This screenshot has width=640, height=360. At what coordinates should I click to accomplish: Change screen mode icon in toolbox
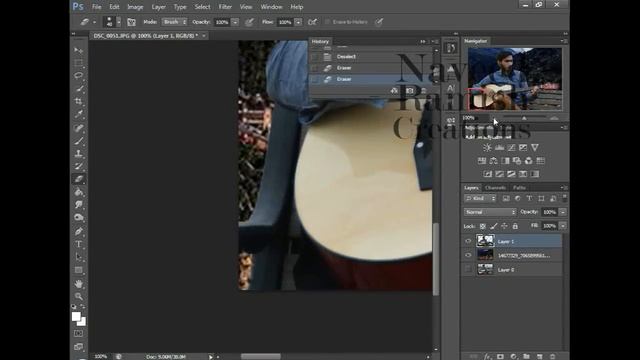click(78, 347)
